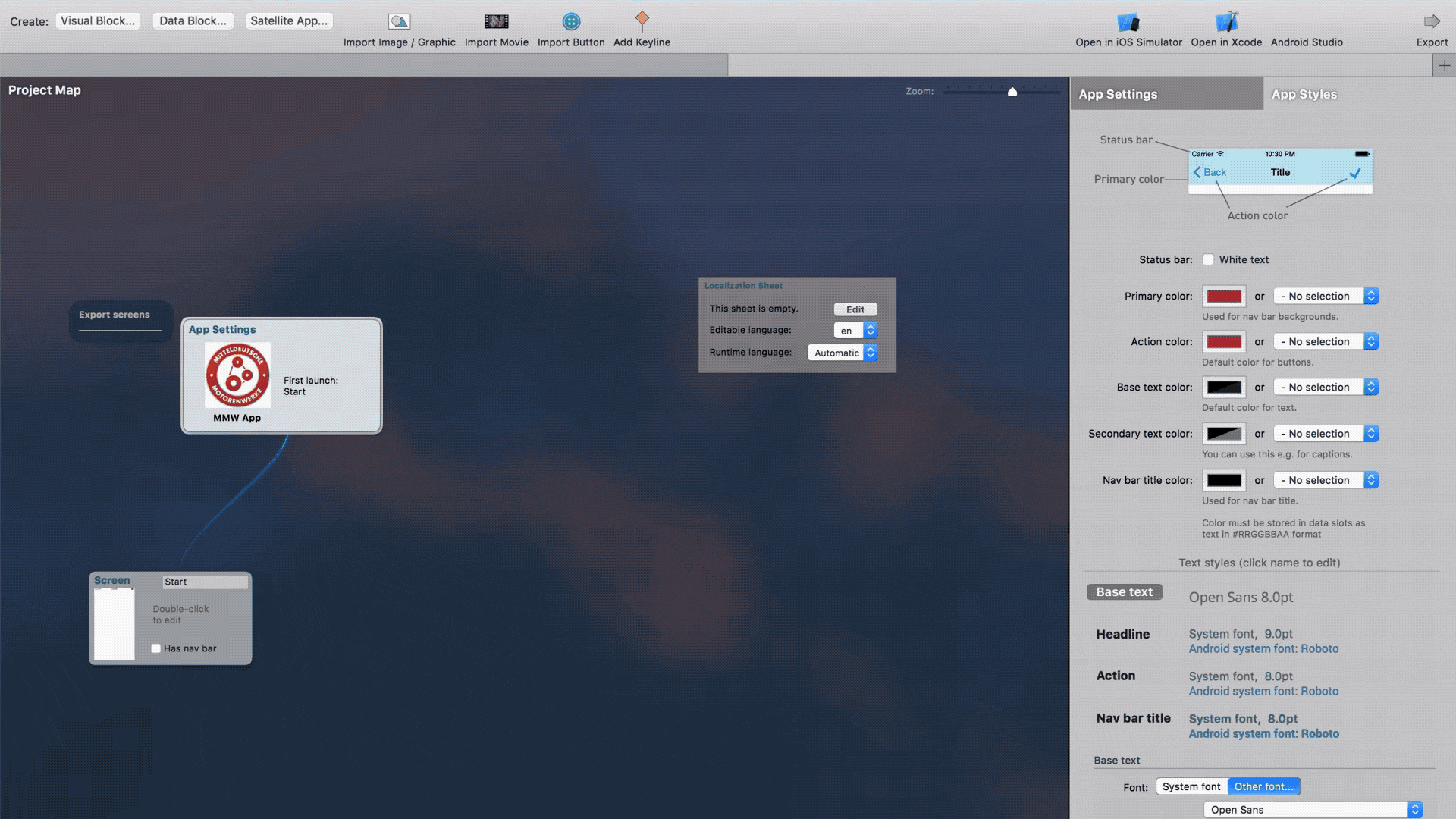Enable Has nav bar checkbox

[155, 648]
